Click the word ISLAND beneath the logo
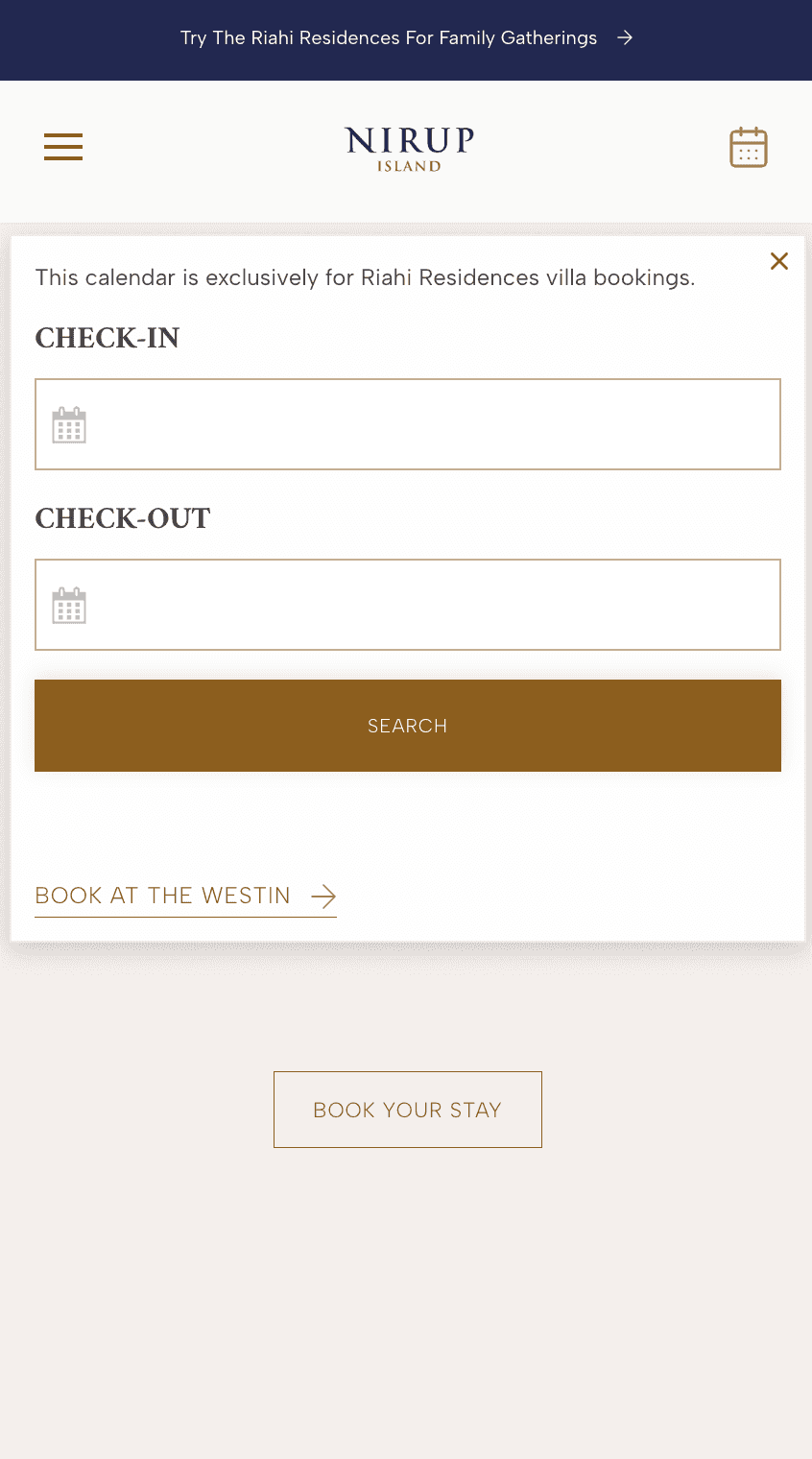Image resolution: width=812 pixels, height=1459 pixels. coord(409,166)
